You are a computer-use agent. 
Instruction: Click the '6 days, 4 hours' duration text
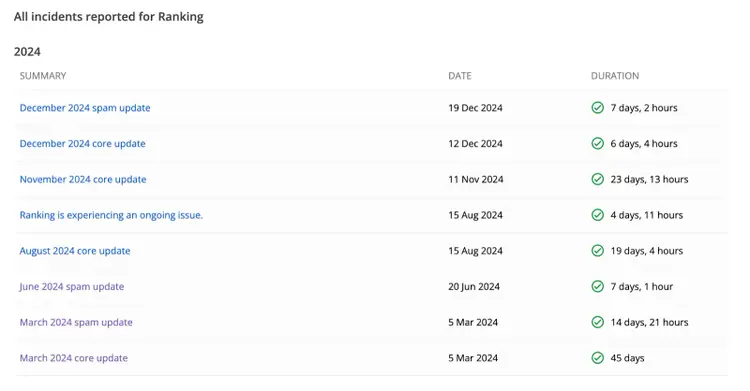pyautogui.click(x=644, y=144)
